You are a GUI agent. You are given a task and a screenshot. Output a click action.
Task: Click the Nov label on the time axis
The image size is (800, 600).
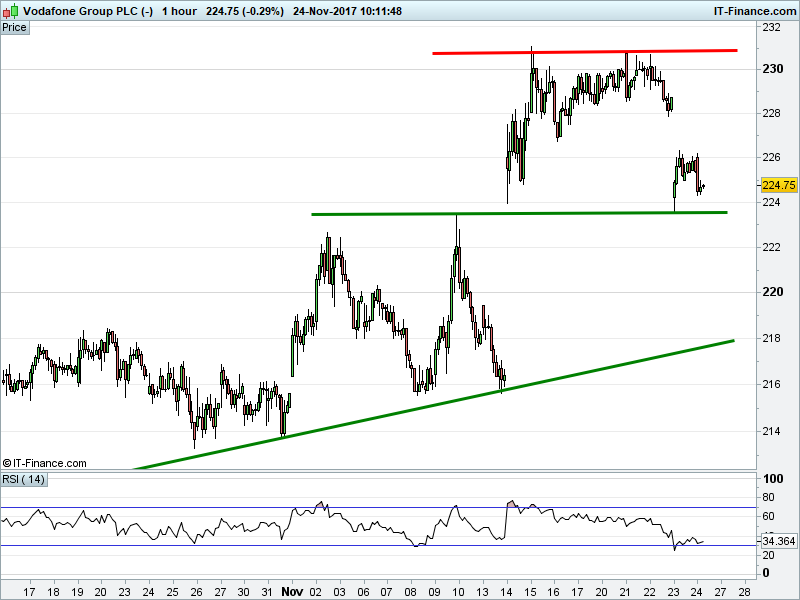tap(292, 592)
